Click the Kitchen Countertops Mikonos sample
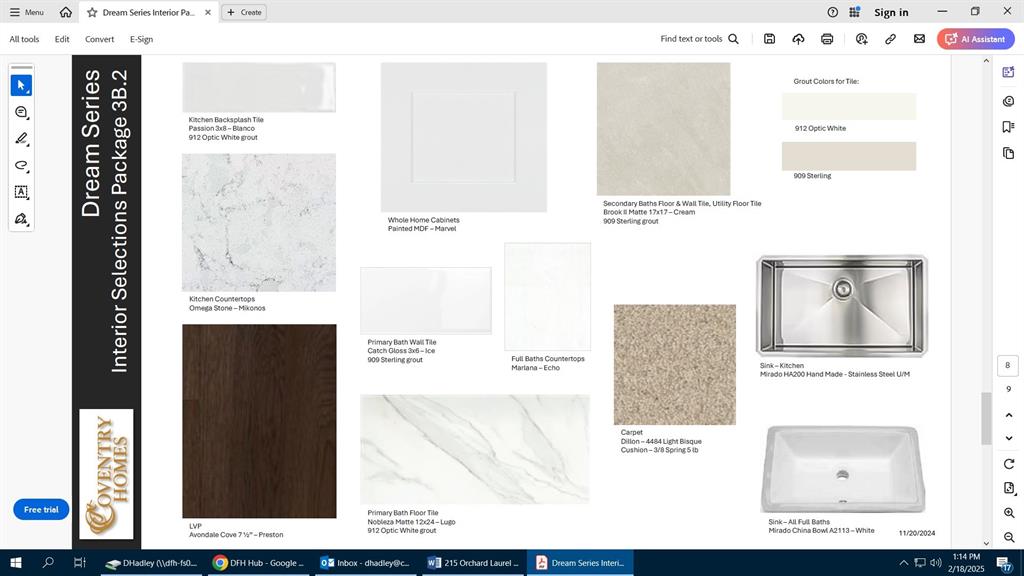This screenshot has height=576, width=1024. 259,223
